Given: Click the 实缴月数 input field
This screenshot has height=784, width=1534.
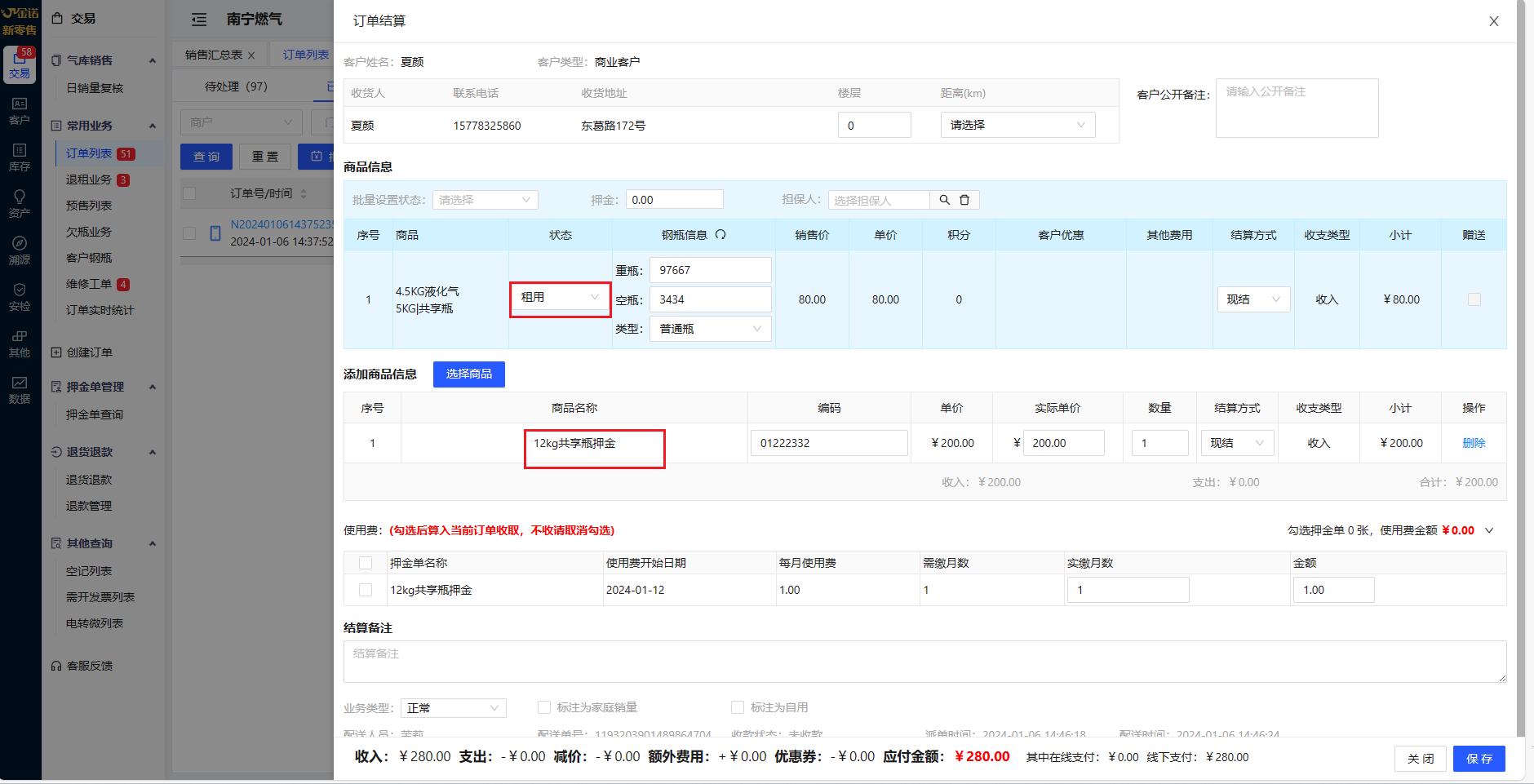Looking at the screenshot, I should [x=1128, y=590].
